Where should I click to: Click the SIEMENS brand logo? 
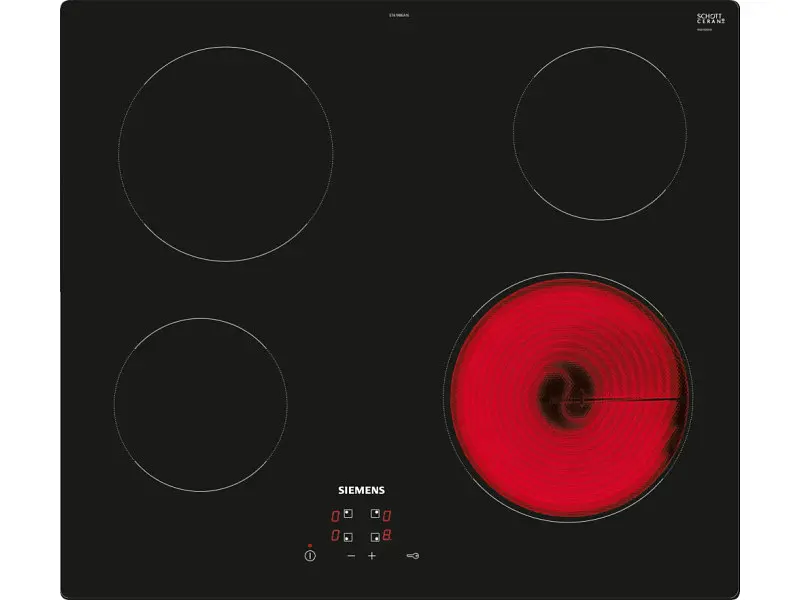pyautogui.click(x=361, y=490)
